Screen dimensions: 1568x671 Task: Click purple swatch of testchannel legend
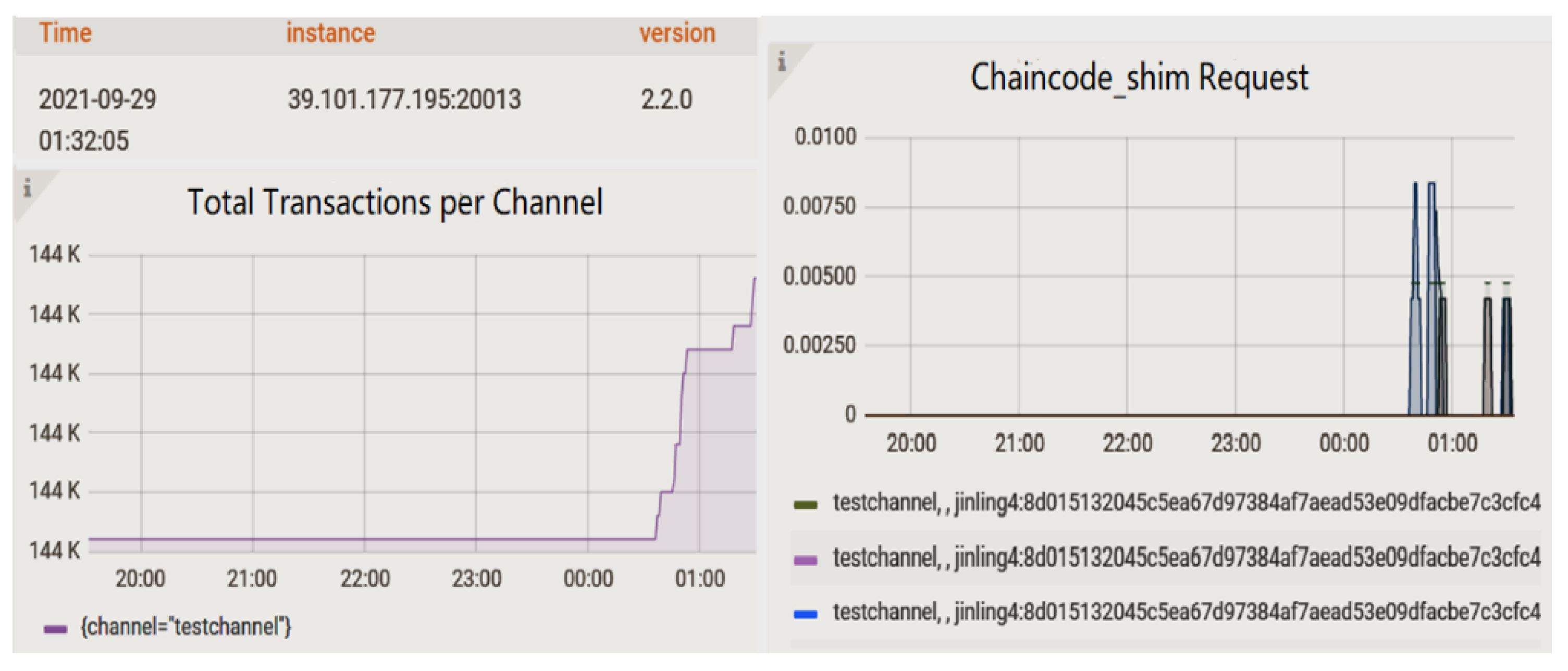(55, 629)
